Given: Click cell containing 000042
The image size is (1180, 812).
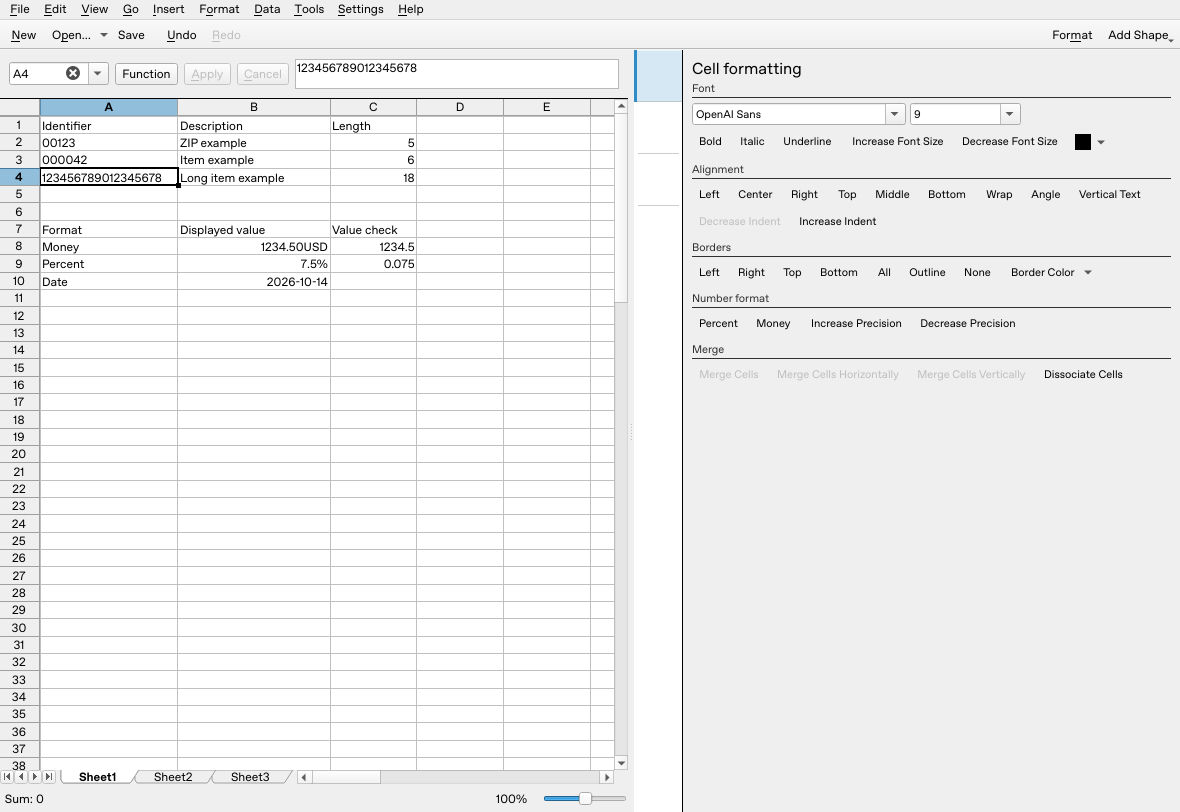Looking at the screenshot, I should (108, 160).
